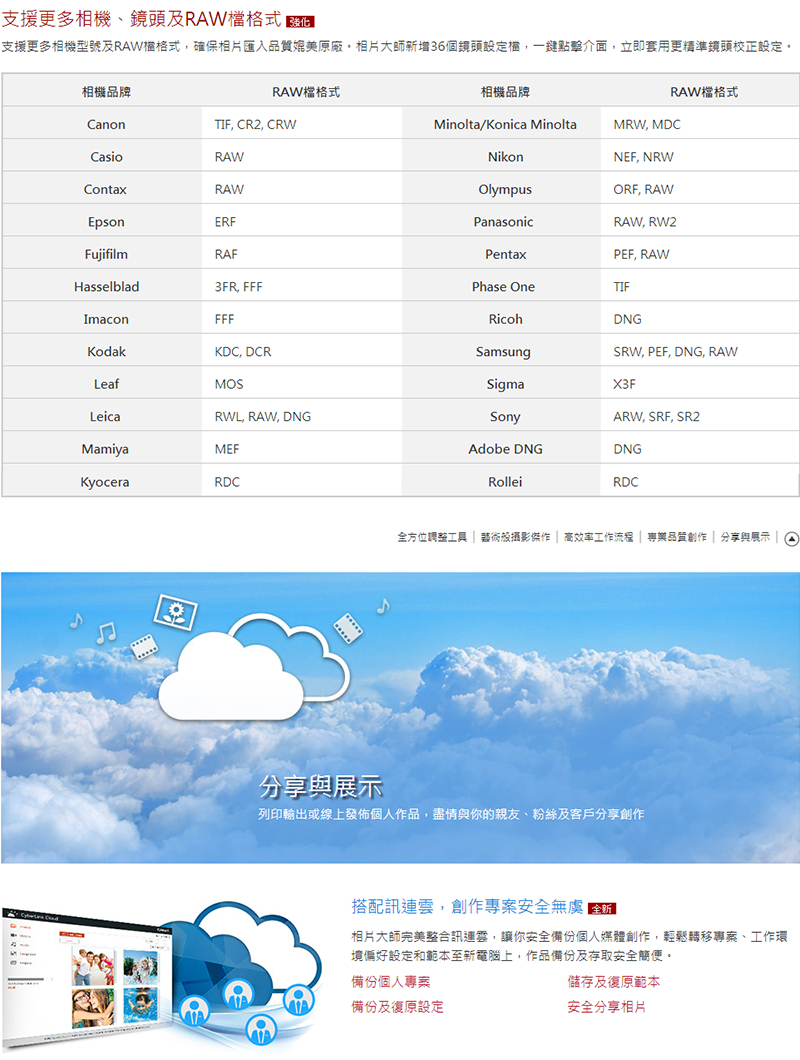Screen dimensions: 800x1060
Task: Select the Casio brand cell
Action: coord(102,157)
